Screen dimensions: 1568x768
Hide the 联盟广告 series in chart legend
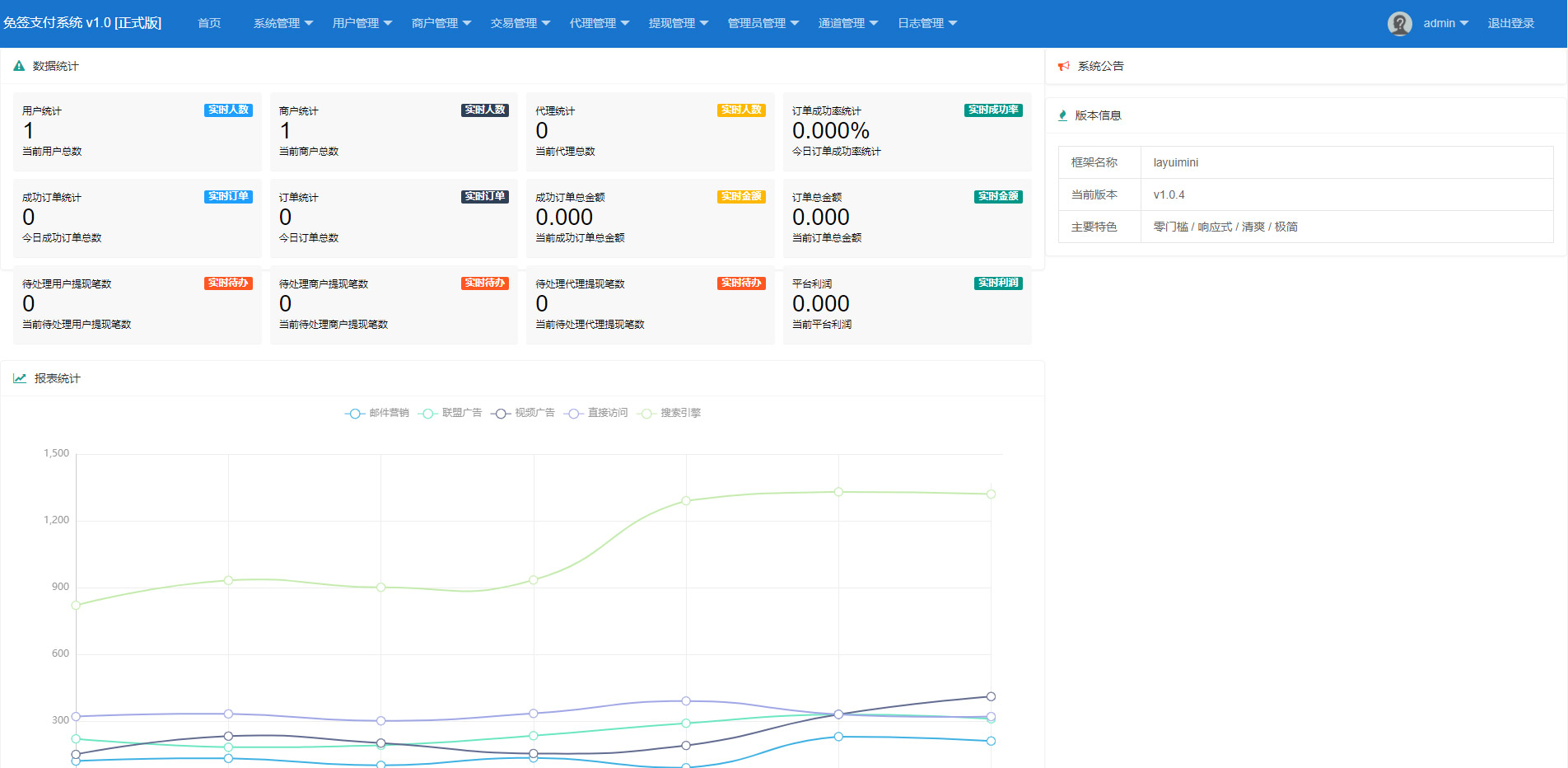point(450,413)
